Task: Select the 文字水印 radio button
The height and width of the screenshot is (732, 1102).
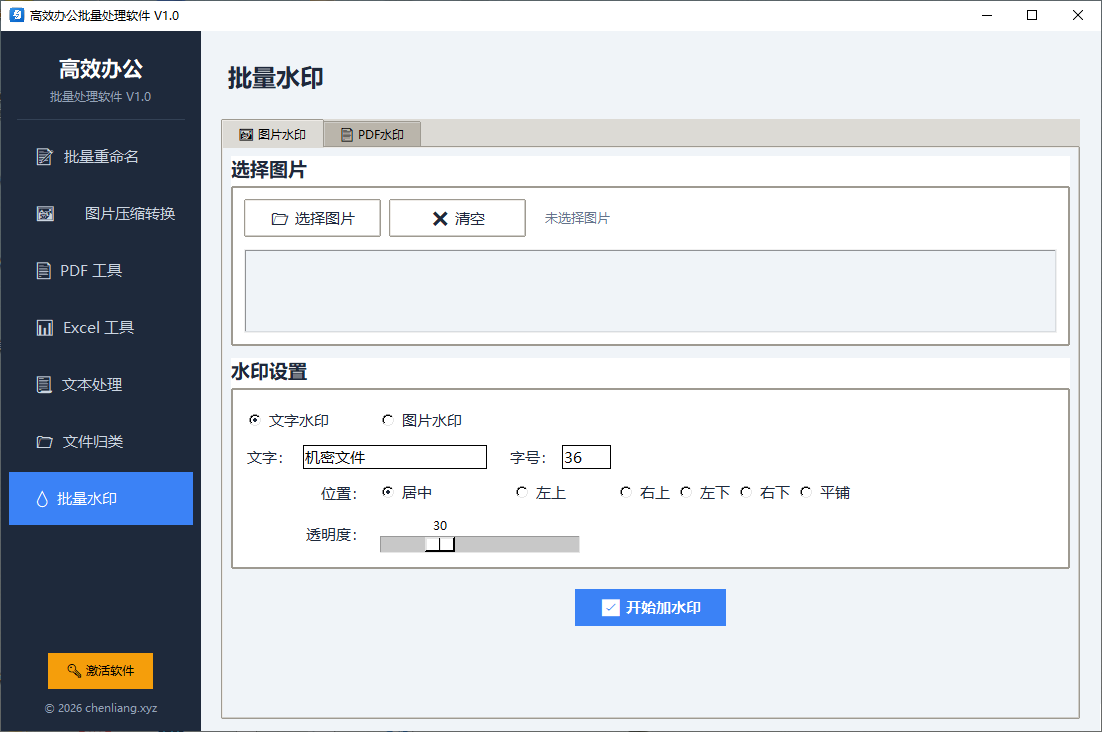Action: 254,419
